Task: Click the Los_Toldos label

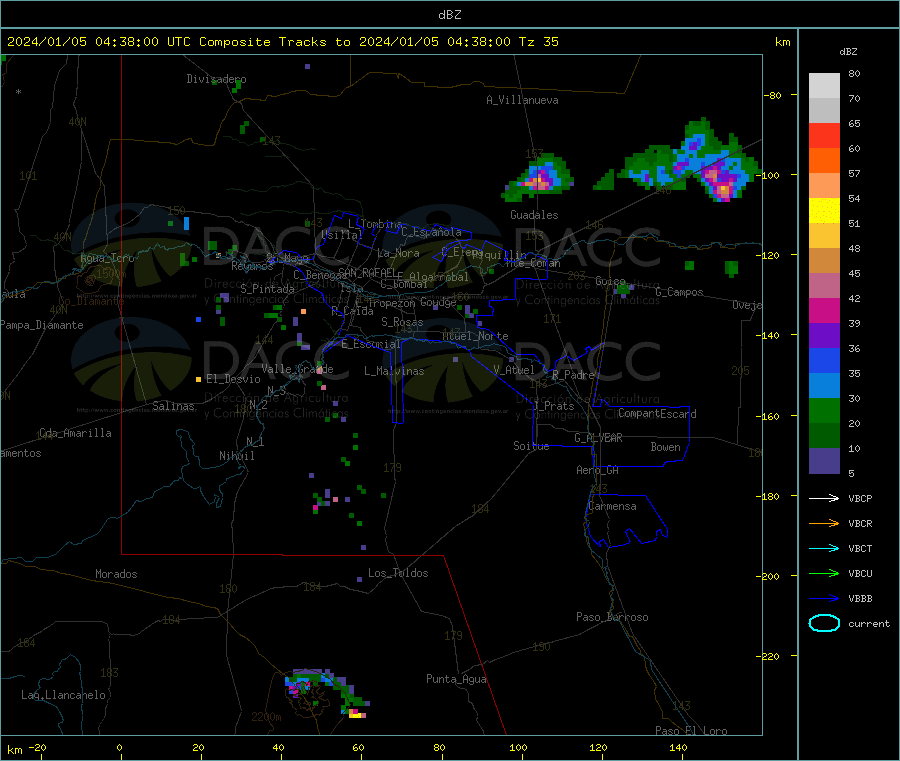Action: [x=398, y=573]
